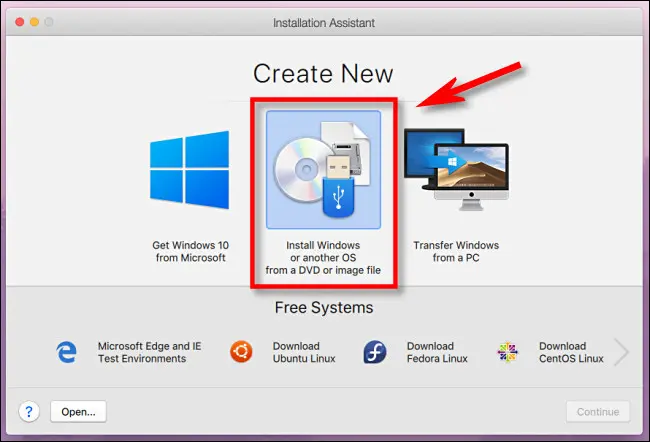Select "Download Ubuntu Linux" text
Viewport: 650px width, 442px height.
tap(304, 352)
